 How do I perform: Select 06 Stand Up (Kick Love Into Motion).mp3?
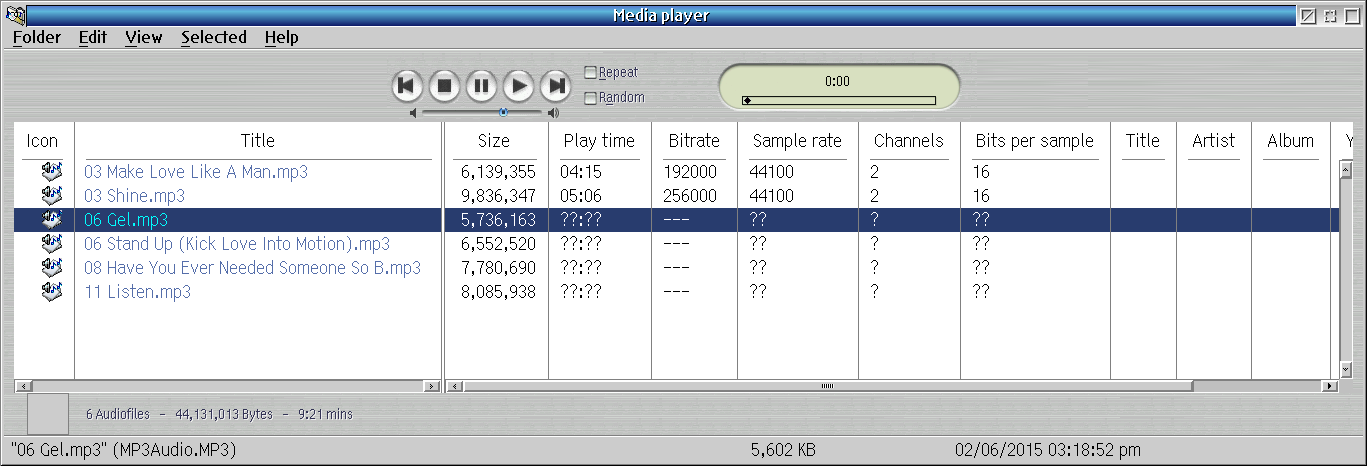pyautogui.click(x=237, y=244)
